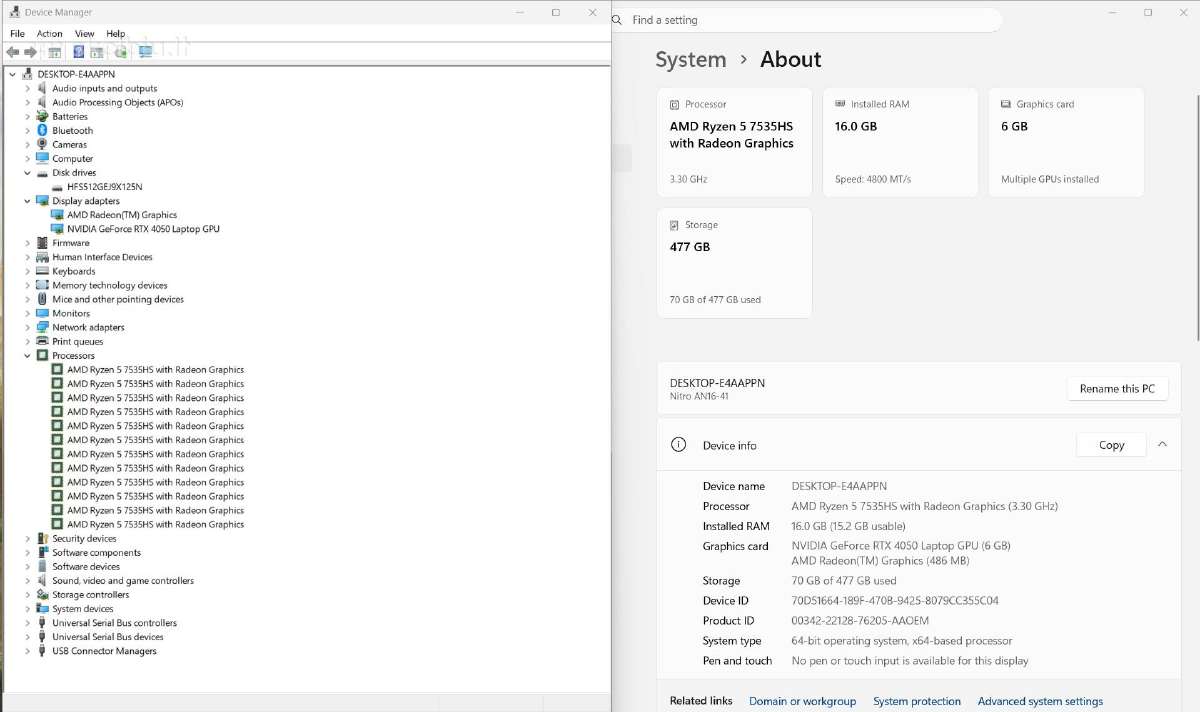Click the Sound, video and game controllers icon
Viewport: 1200px width, 712px height.
pyautogui.click(x=42, y=580)
